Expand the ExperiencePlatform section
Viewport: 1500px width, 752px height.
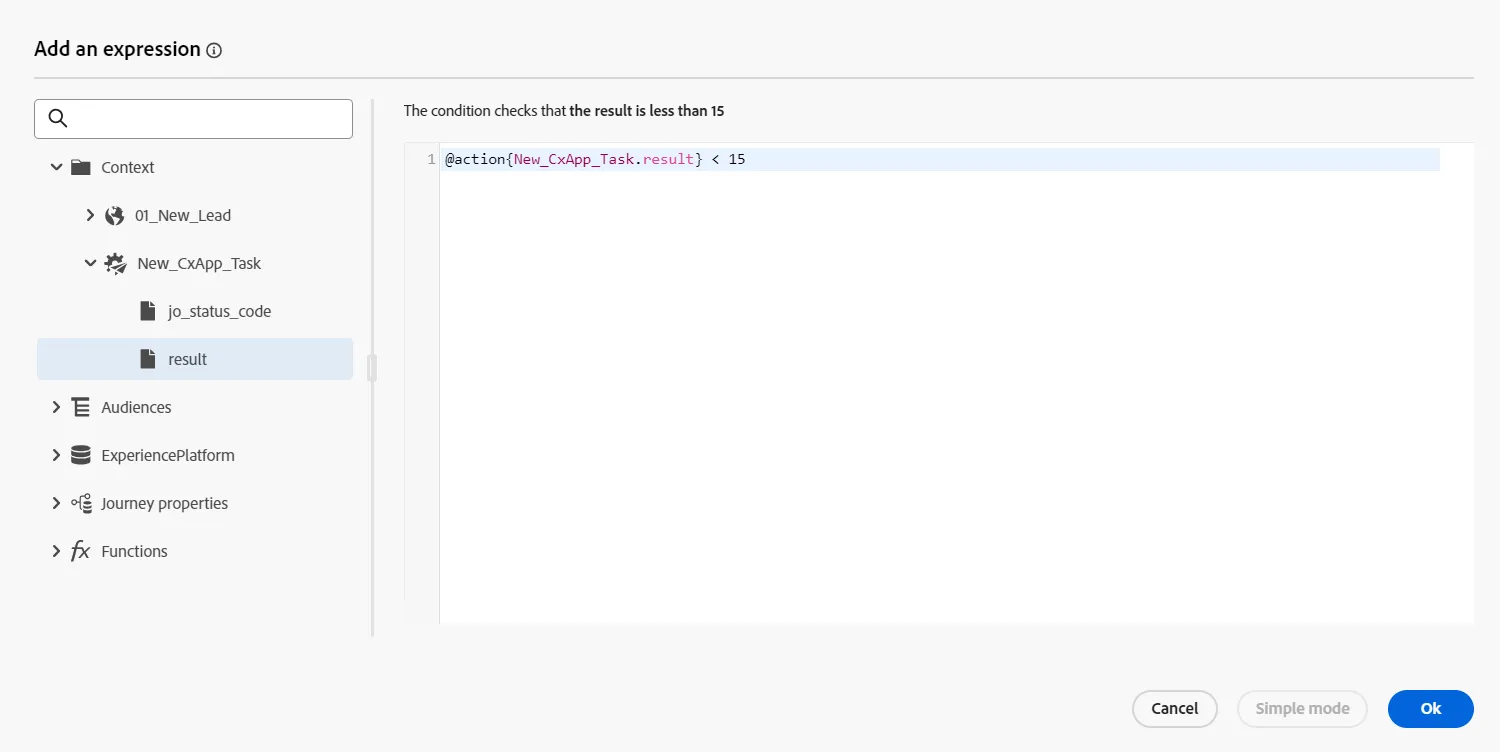(x=56, y=455)
